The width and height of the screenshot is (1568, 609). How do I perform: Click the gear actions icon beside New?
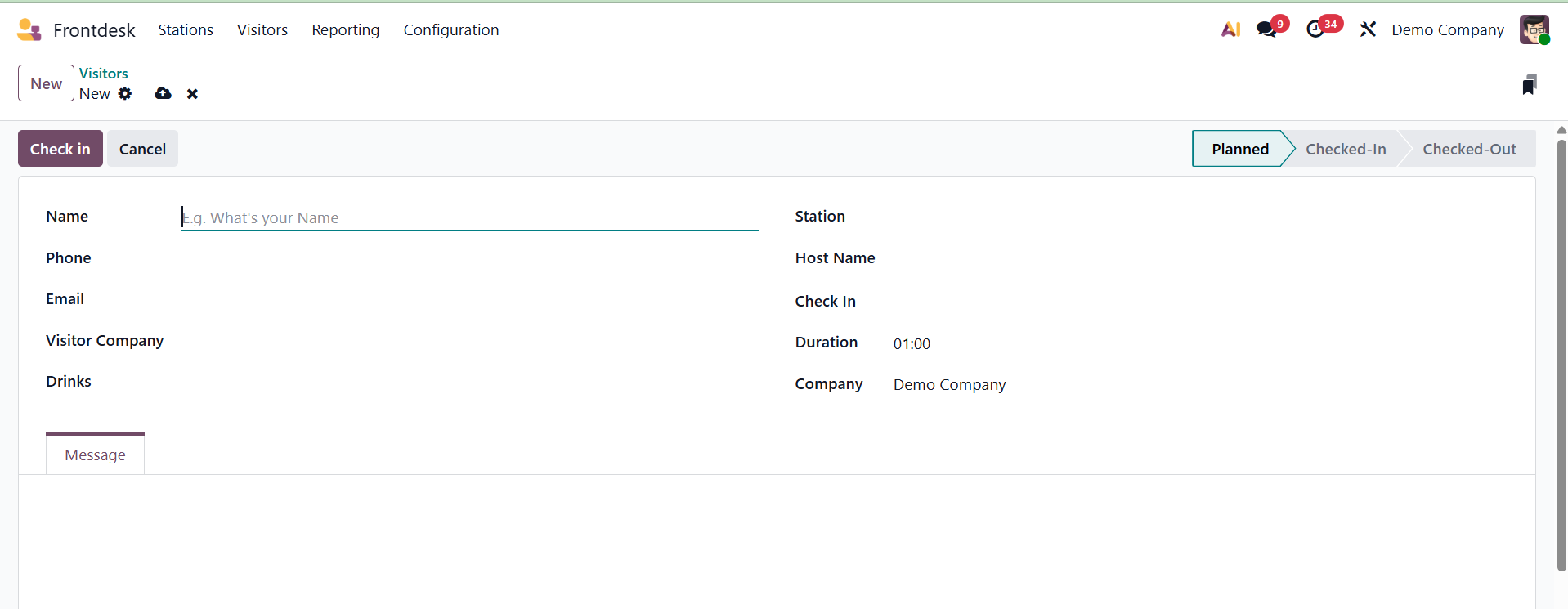(125, 94)
